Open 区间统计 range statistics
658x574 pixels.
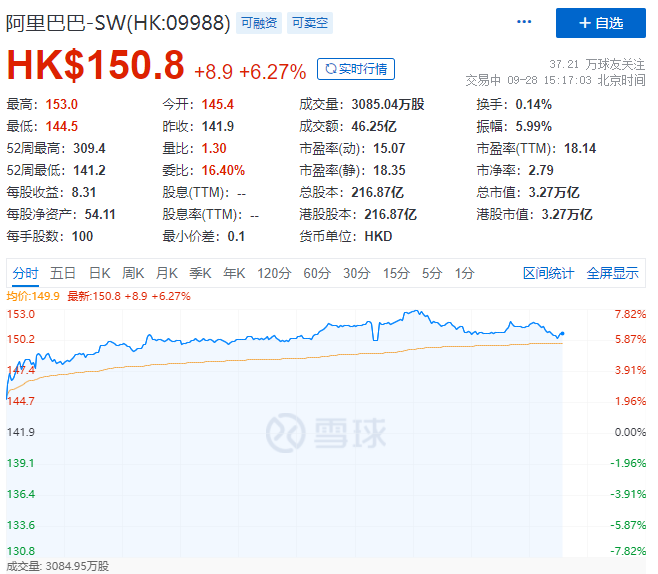(549, 273)
